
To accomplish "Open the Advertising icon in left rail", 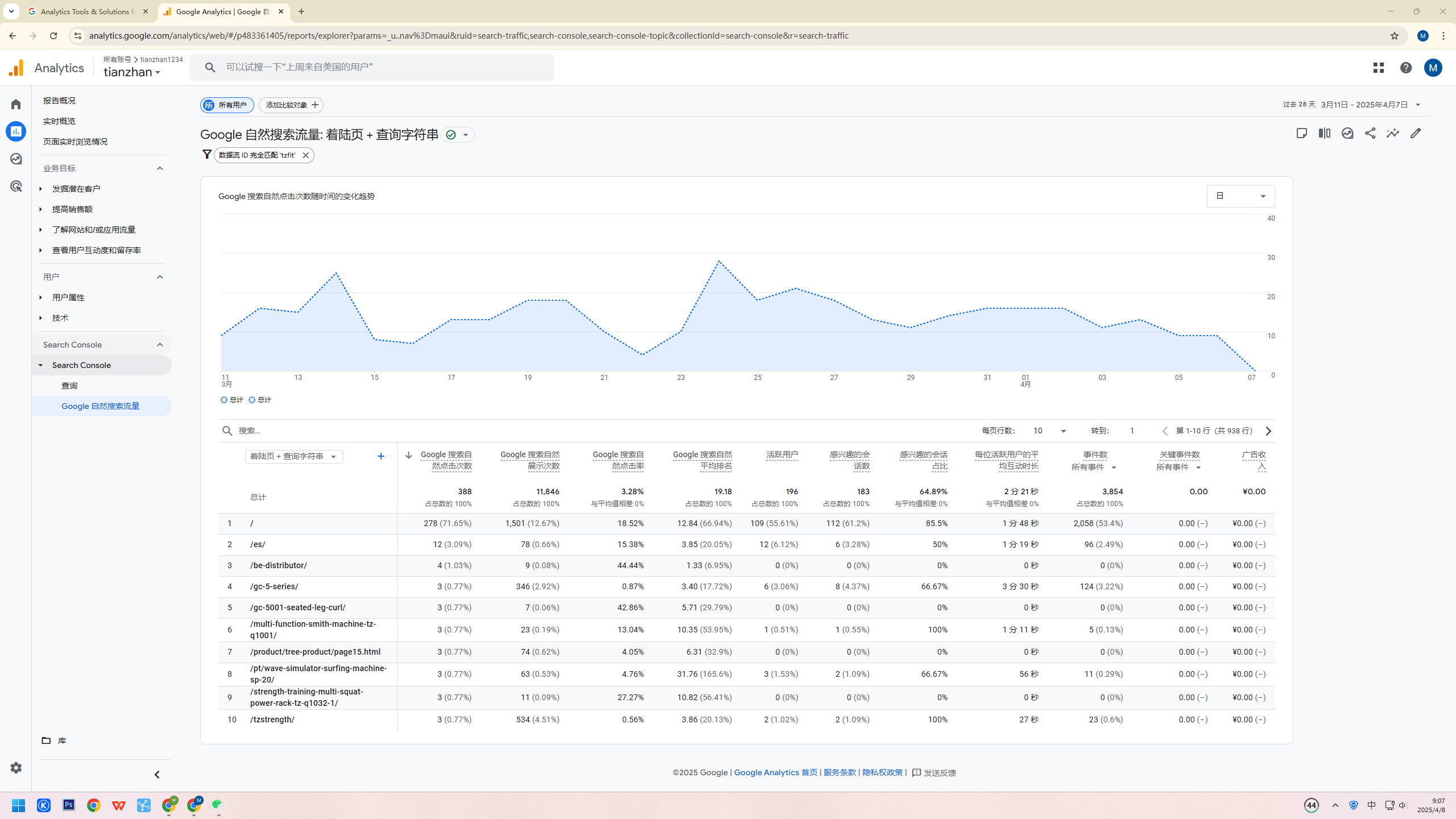I will [x=16, y=186].
